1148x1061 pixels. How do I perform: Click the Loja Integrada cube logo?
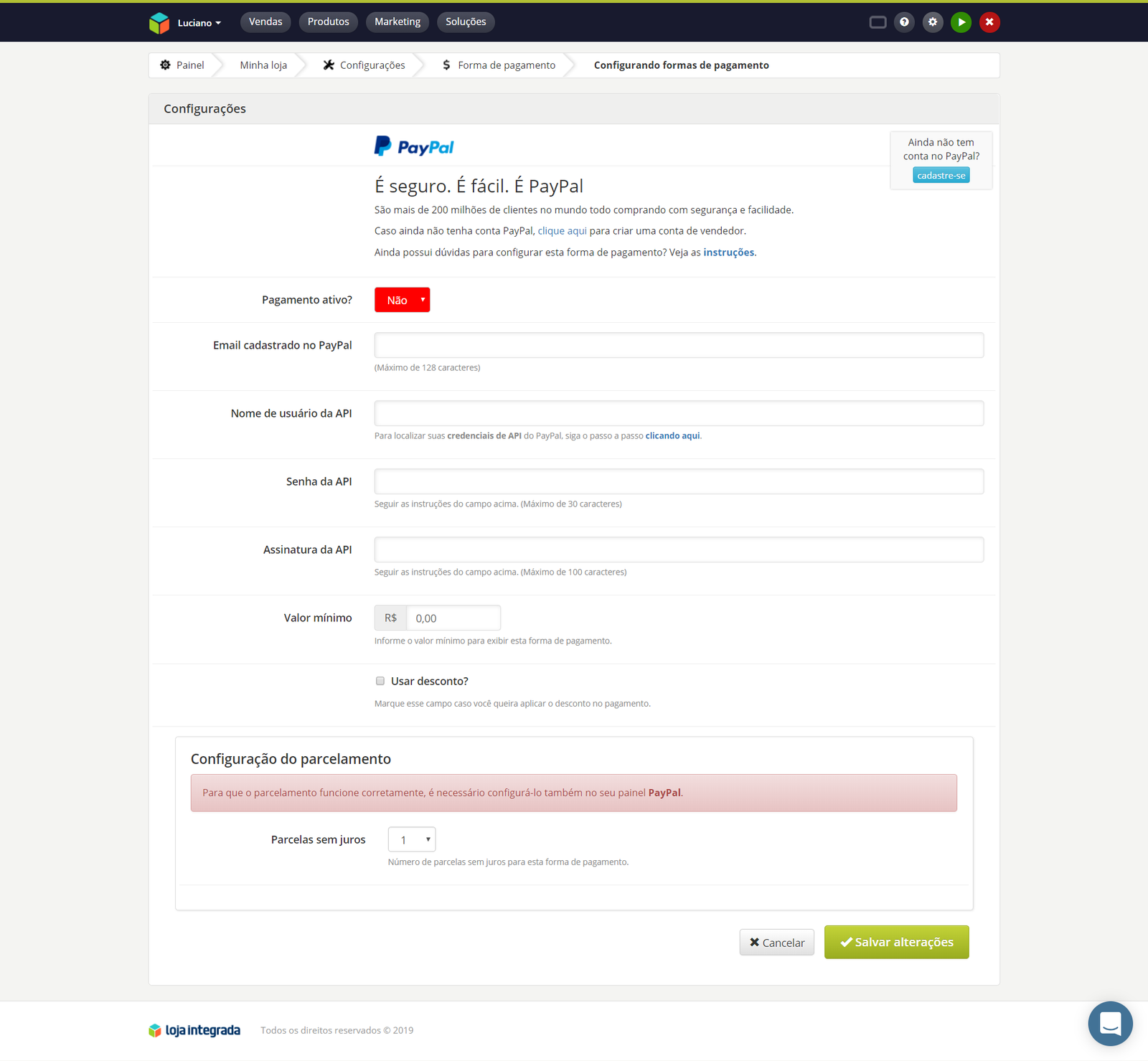[x=159, y=23]
